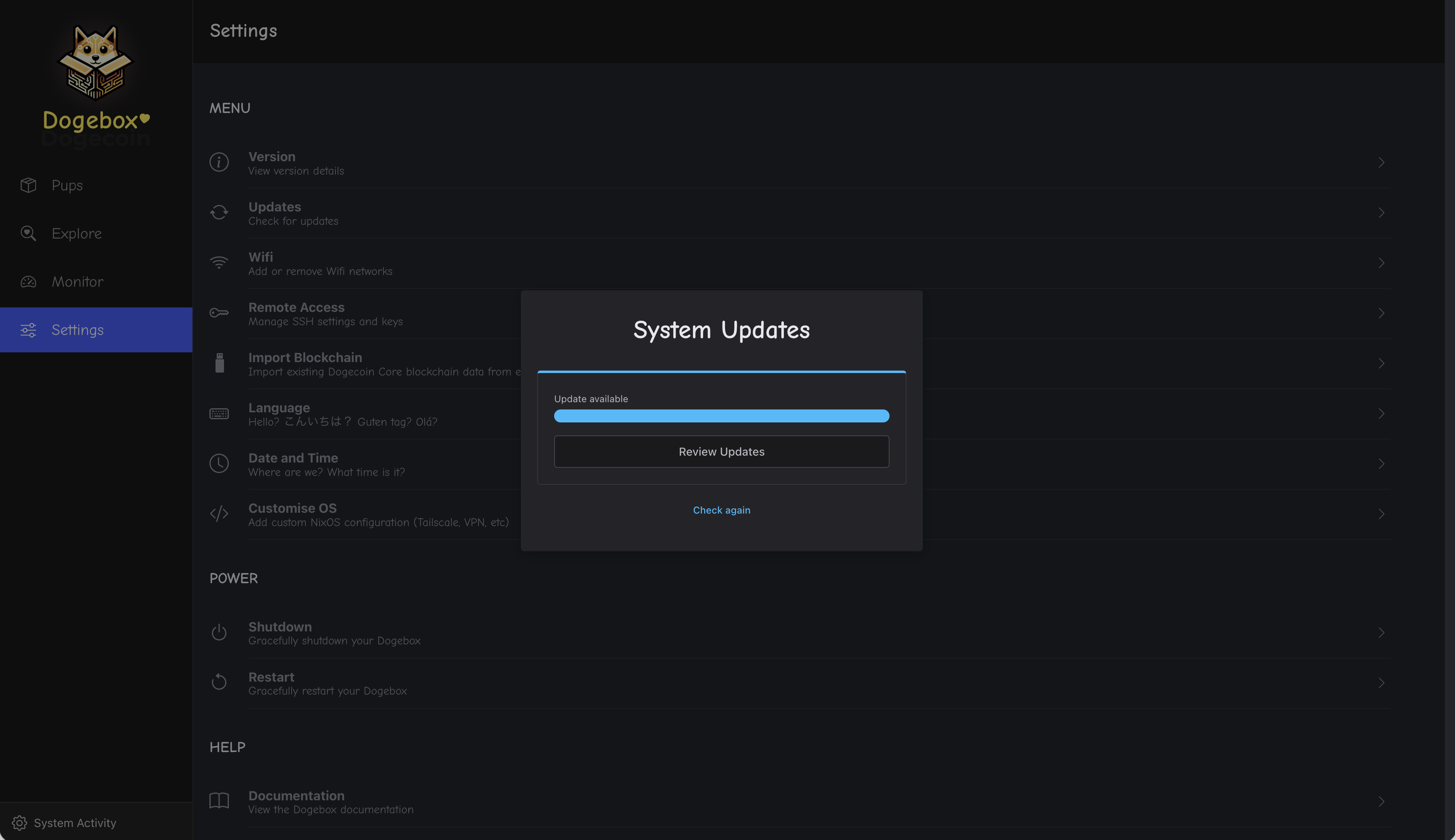This screenshot has height=840, width=1455.
Task: Click the Version info circle icon
Action: pyautogui.click(x=219, y=162)
